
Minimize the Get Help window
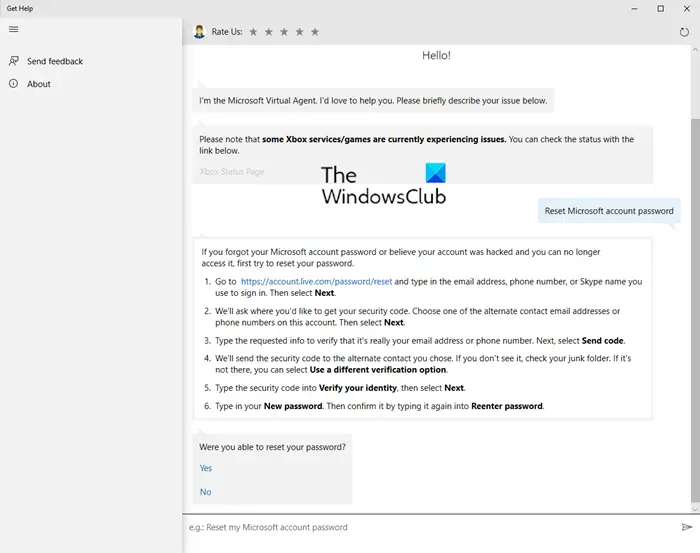(634, 8)
